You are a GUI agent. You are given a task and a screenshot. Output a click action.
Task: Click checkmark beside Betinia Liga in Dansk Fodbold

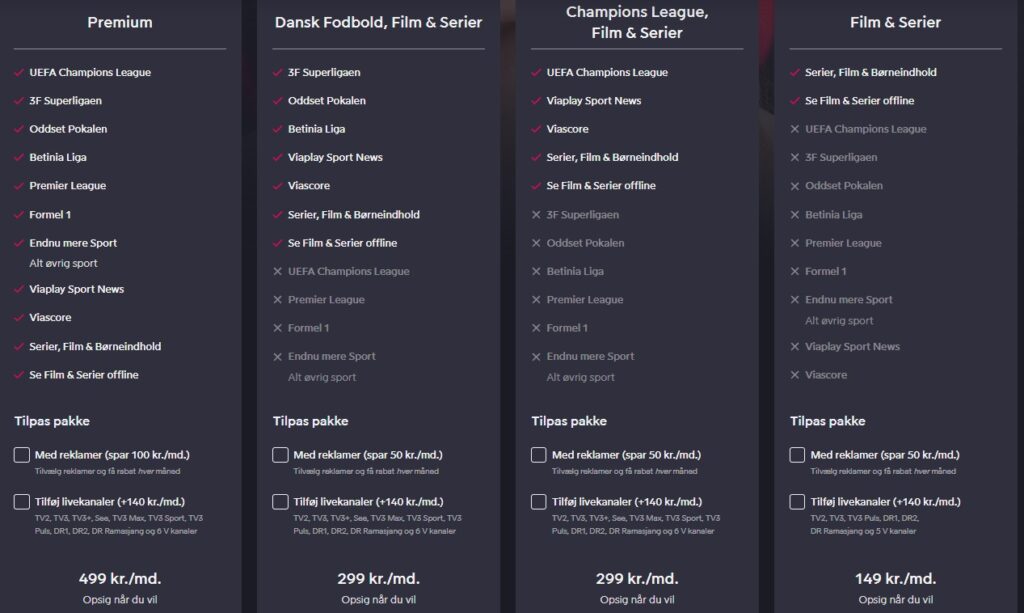pyautogui.click(x=278, y=129)
